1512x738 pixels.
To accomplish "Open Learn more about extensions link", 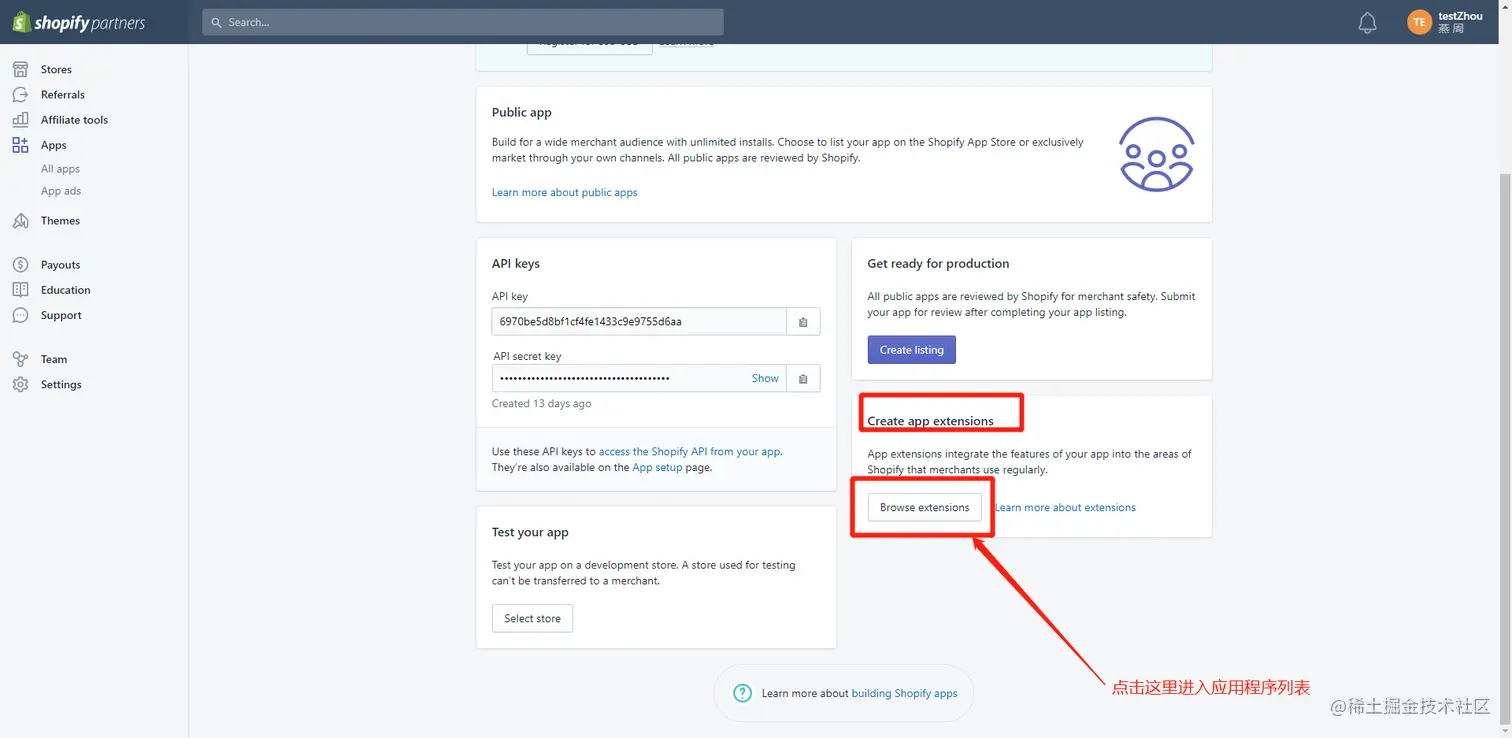I will coord(1065,507).
